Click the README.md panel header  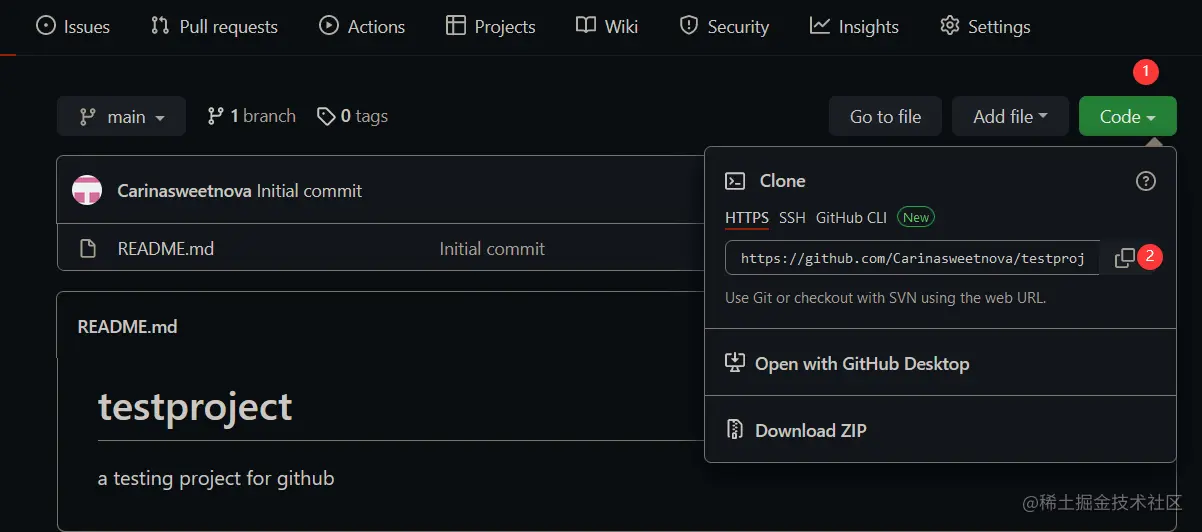(x=127, y=326)
